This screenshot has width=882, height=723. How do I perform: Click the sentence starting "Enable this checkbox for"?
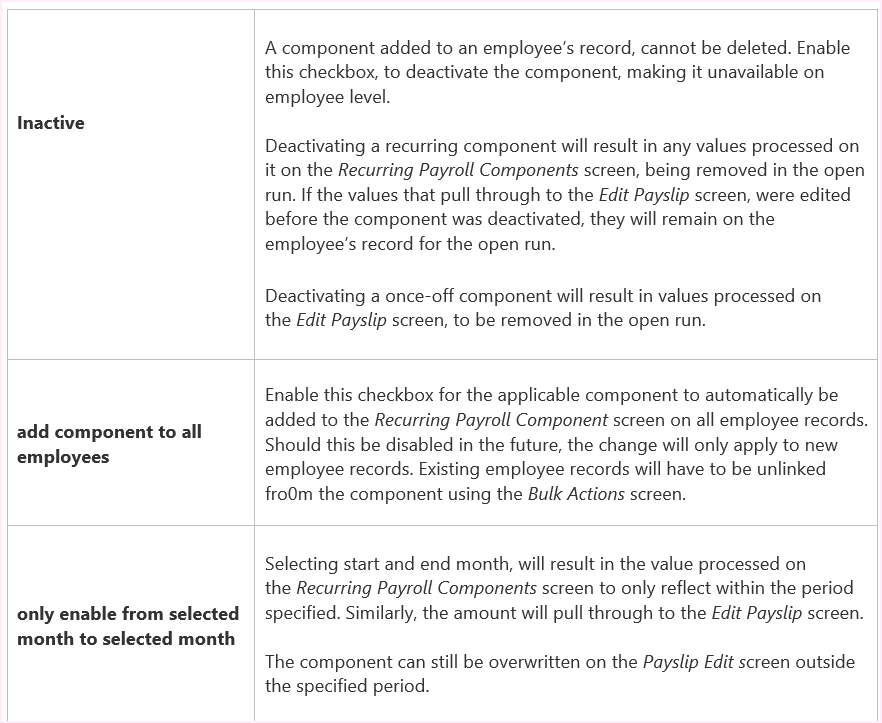[x=551, y=395]
